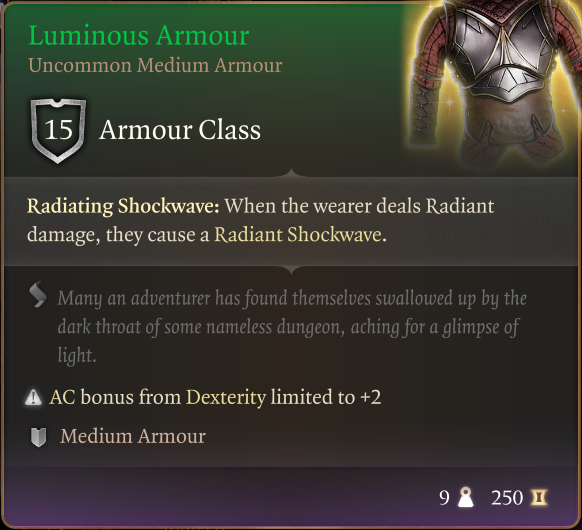582x530 pixels.
Task: Open the Dexterity keyword link
Action: click(x=226, y=398)
